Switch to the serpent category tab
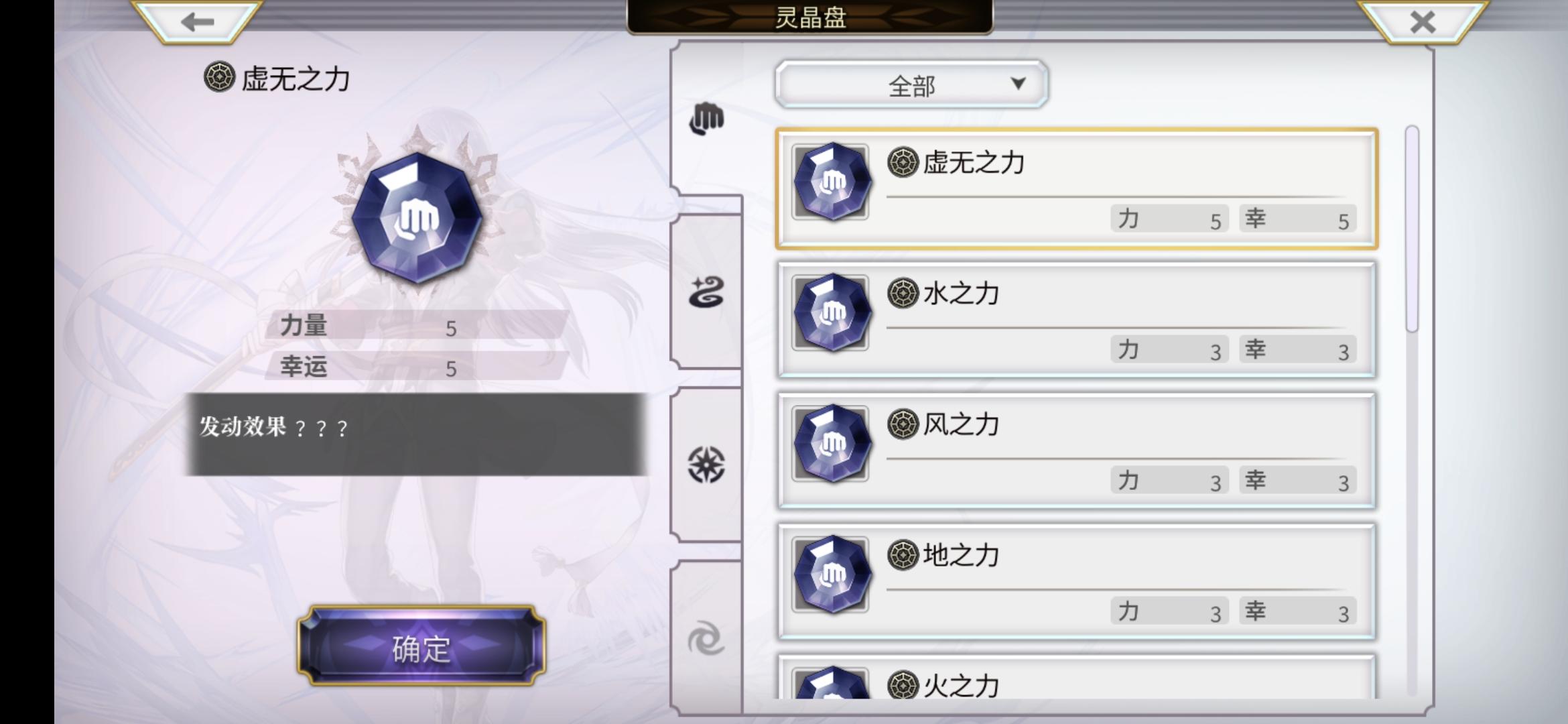Screen dimensions: 1568x724 click(707, 292)
